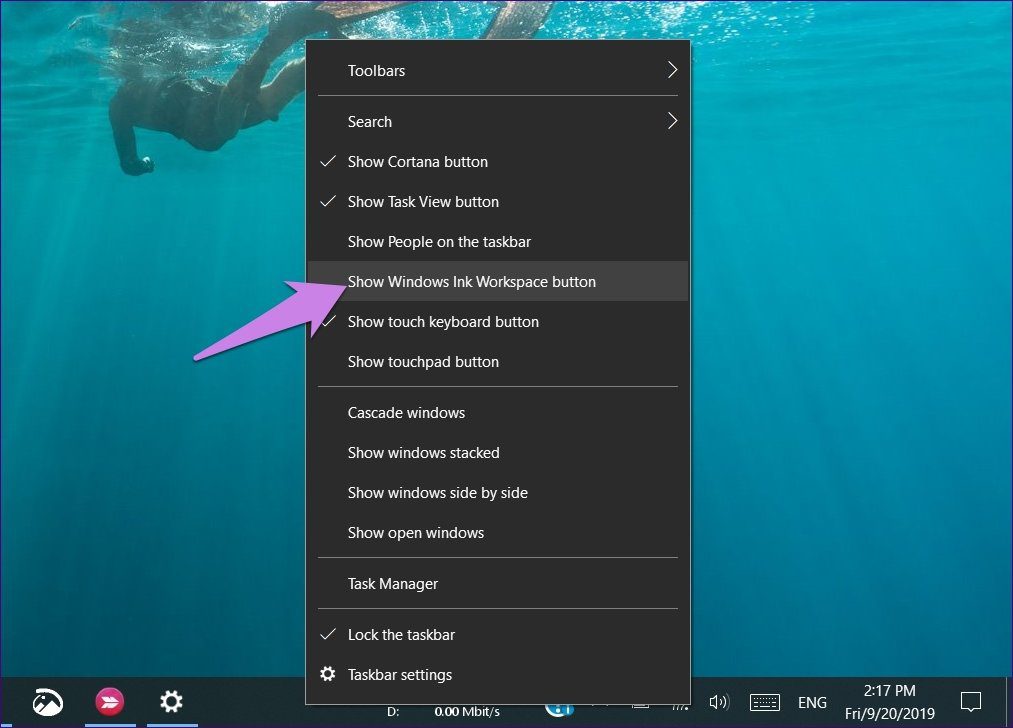This screenshot has width=1013, height=728.
Task: Click the volume speaker tray icon
Action: click(x=718, y=702)
